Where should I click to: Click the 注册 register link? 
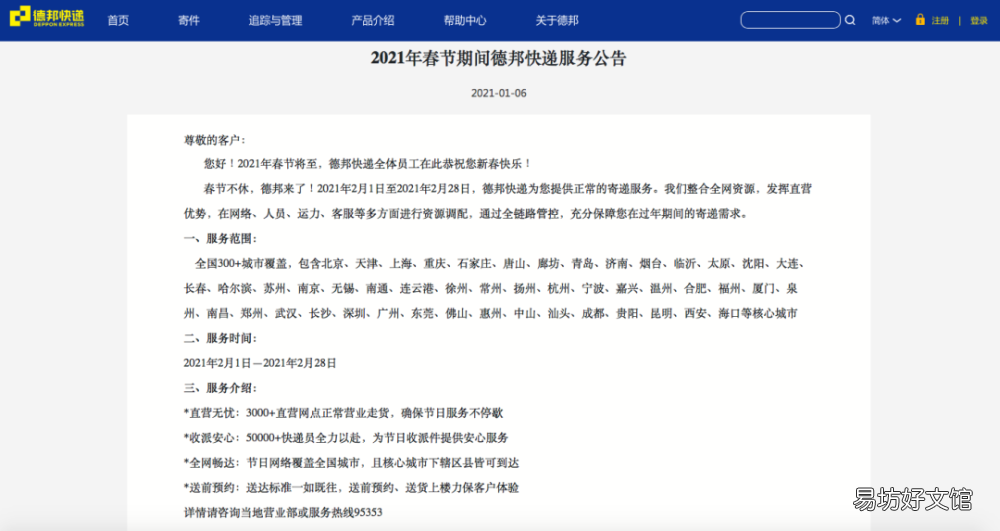(x=940, y=20)
